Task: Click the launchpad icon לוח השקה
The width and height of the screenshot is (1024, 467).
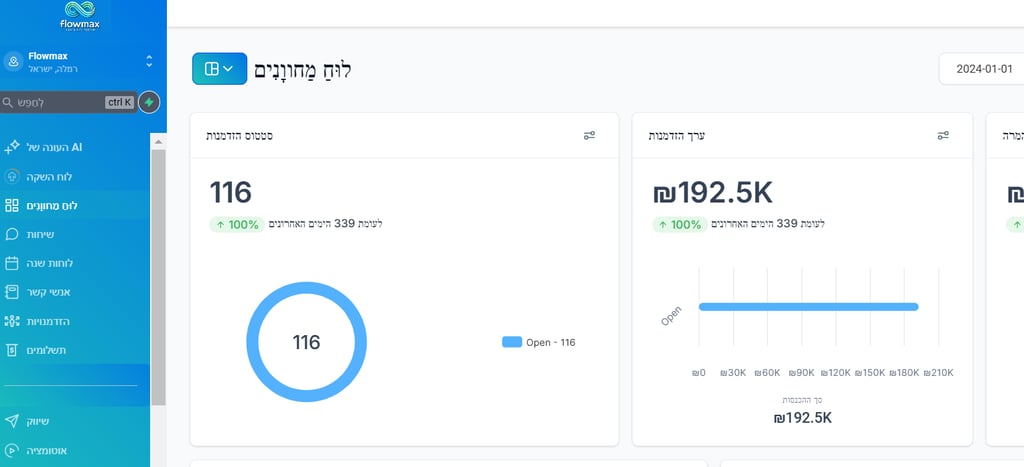Action: pos(12,176)
